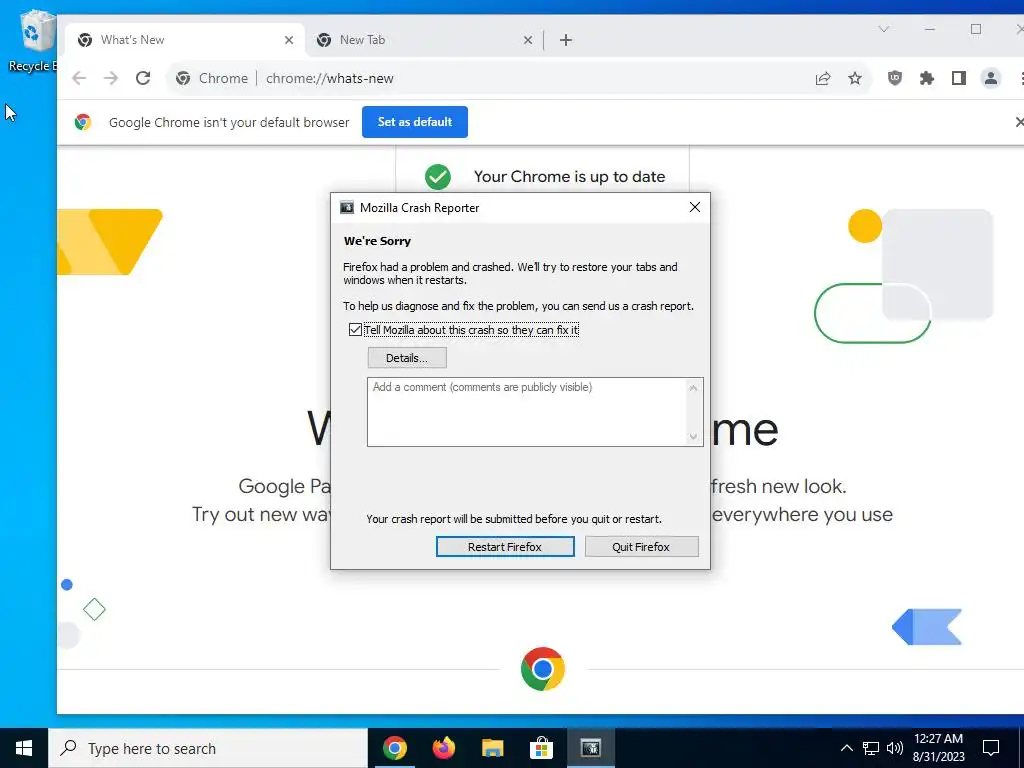Viewport: 1024px width, 768px height.
Task: Click 'Your Chrome is up to date' text
Action: pyautogui.click(x=569, y=176)
